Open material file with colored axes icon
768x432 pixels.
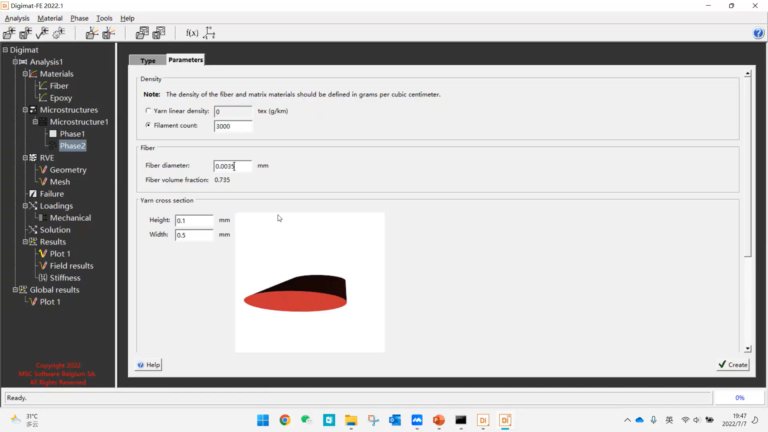click(92, 33)
